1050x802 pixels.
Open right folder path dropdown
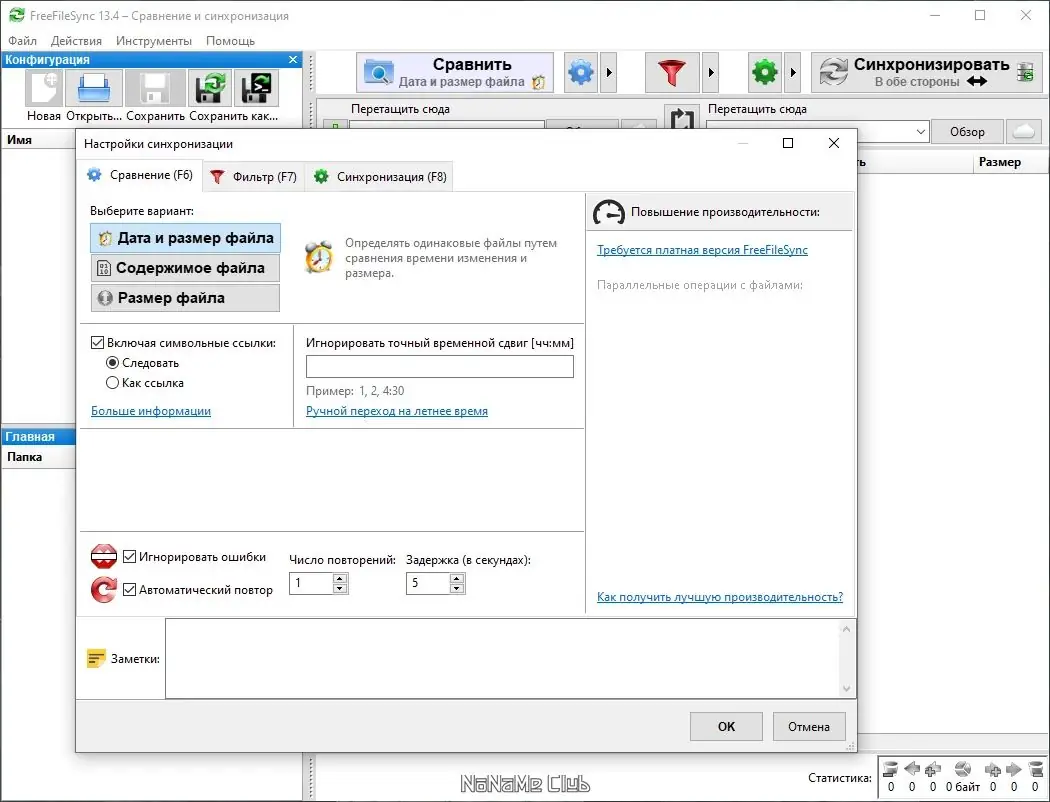pos(921,132)
